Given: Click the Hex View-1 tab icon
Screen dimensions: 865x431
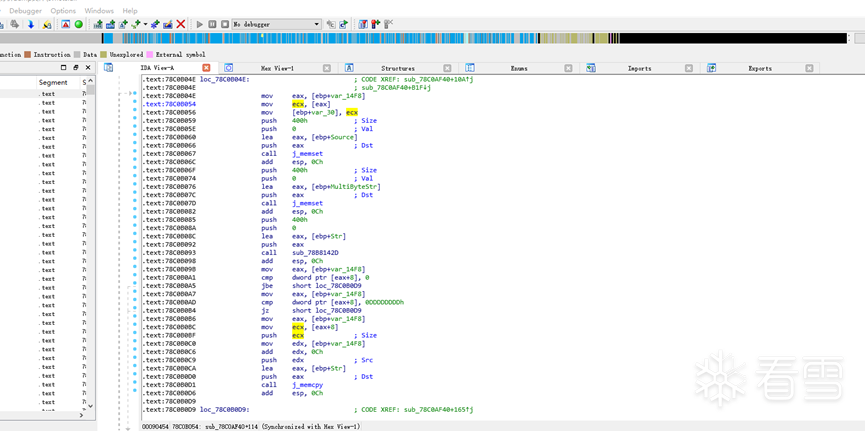Looking at the screenshot, I should coord(229,68).
